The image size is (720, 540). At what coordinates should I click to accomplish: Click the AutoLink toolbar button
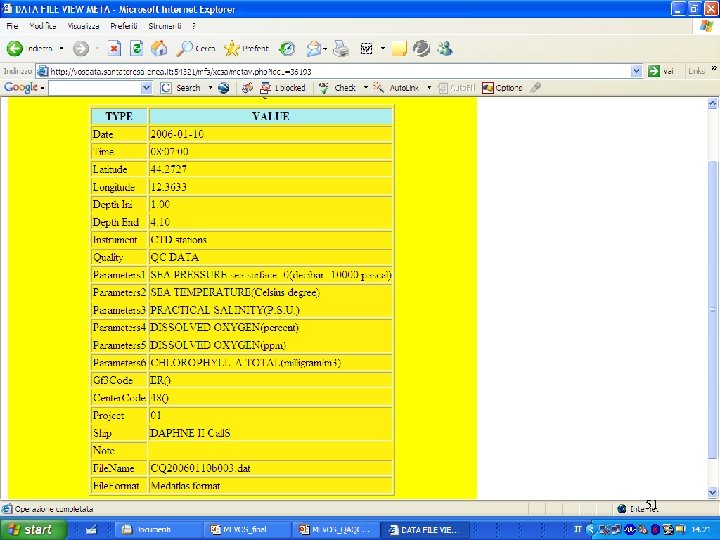click(397, 88)
